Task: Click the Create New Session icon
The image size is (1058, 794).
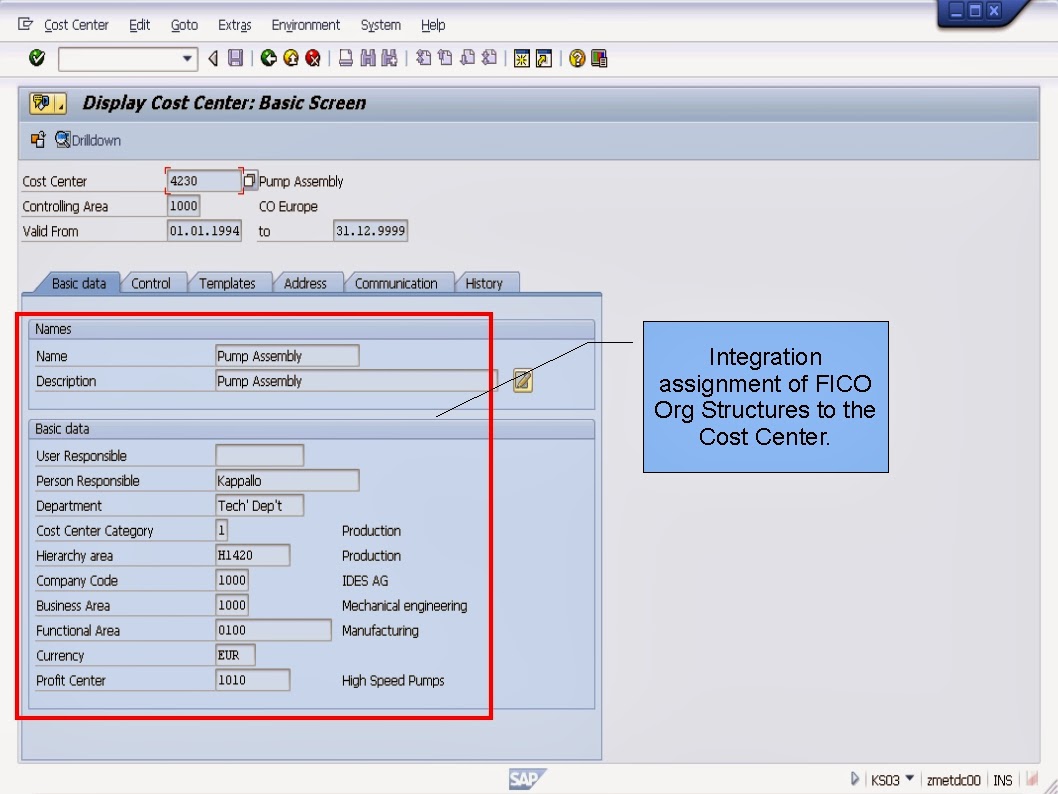Action: (522, 59)
